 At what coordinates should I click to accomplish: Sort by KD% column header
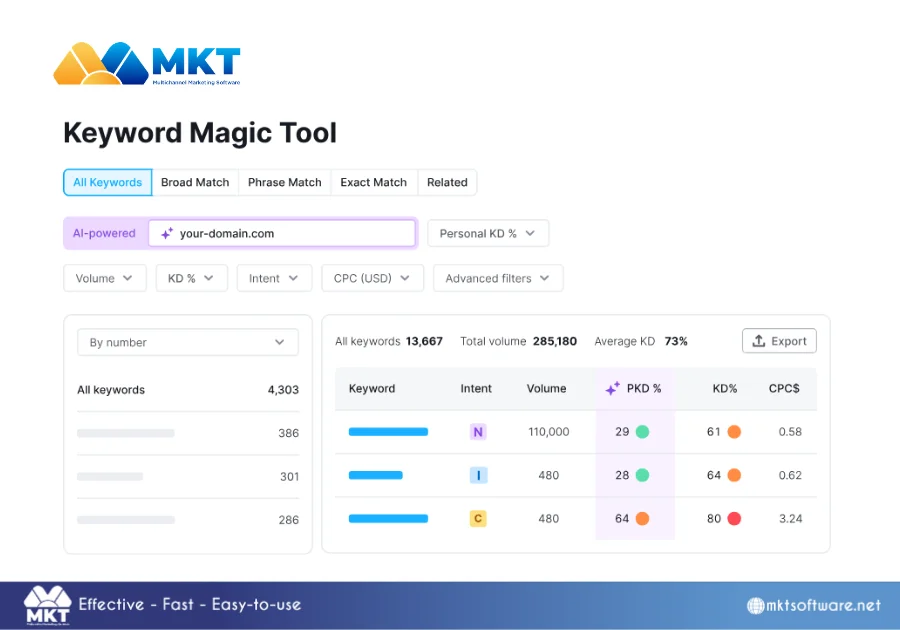click(724, 388)
